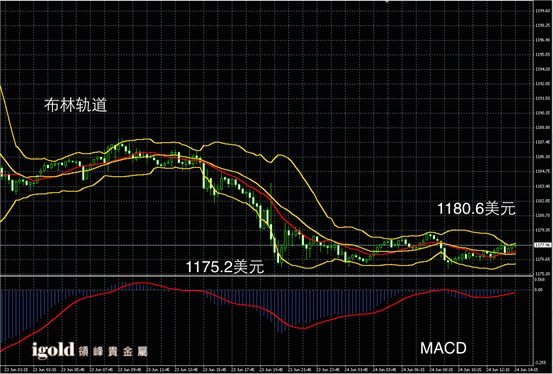Screen dimensions: 553x374
Task: Select the current price tag on price axis
Action: [x=543, y=244]
